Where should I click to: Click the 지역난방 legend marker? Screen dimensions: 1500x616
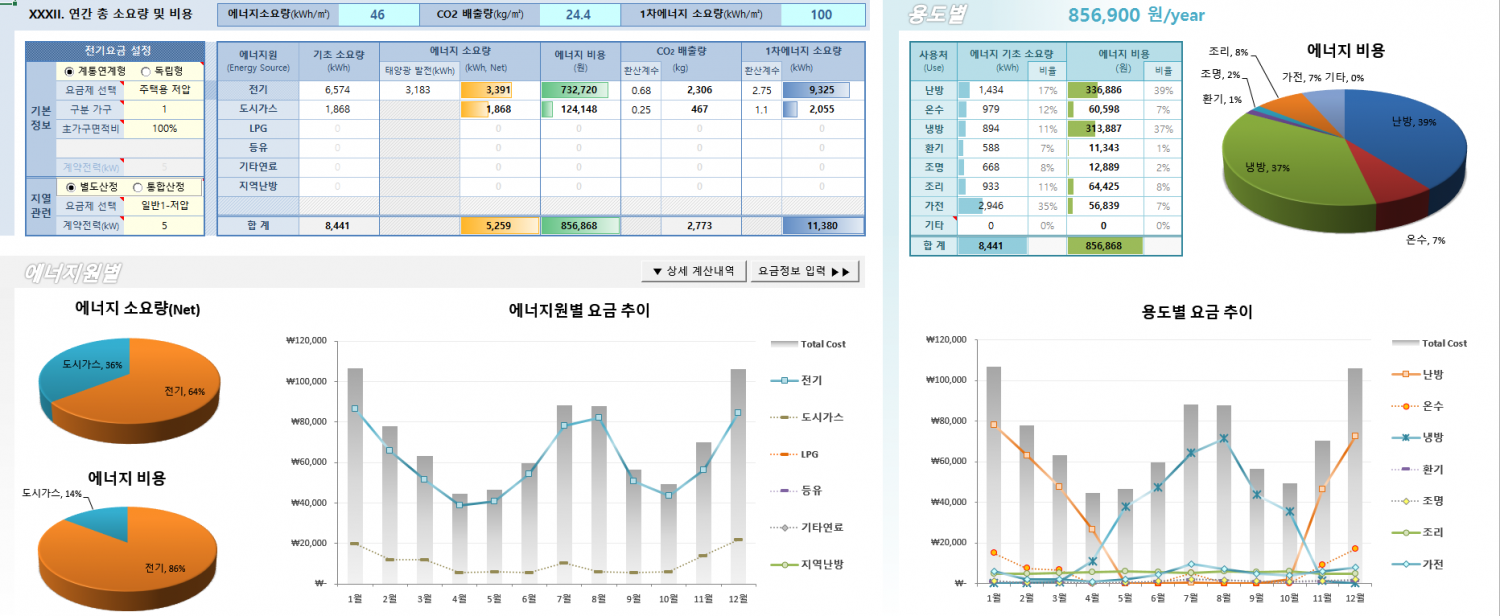[784, 565]
